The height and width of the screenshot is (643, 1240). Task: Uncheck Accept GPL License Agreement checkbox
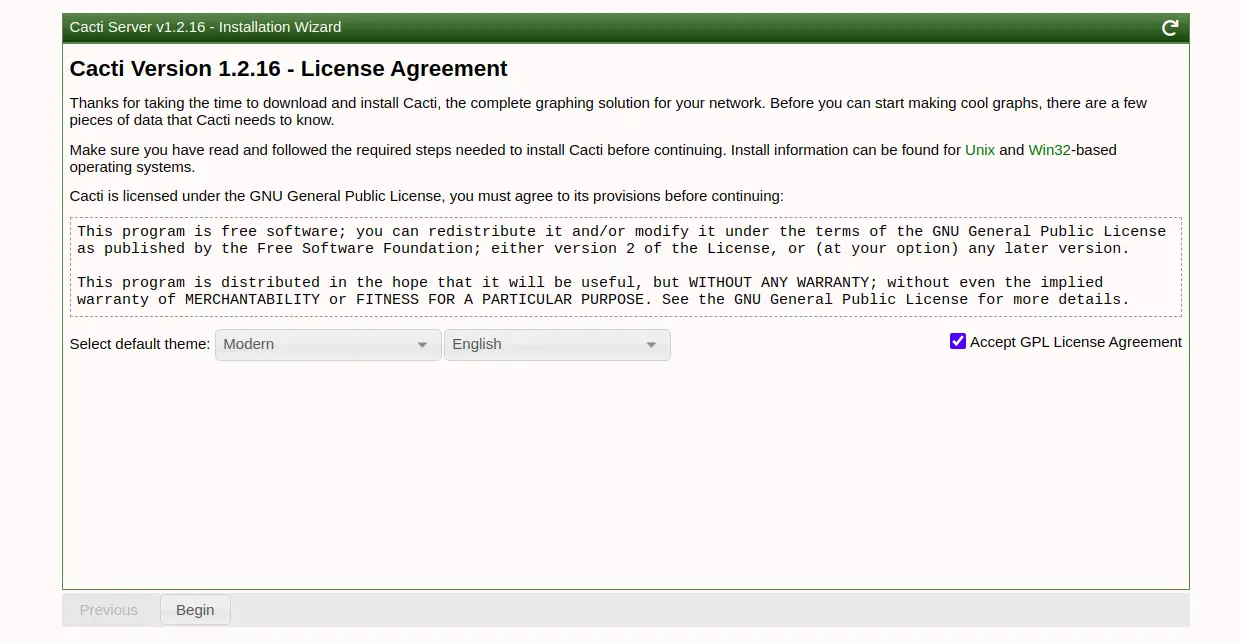(958, 341)
